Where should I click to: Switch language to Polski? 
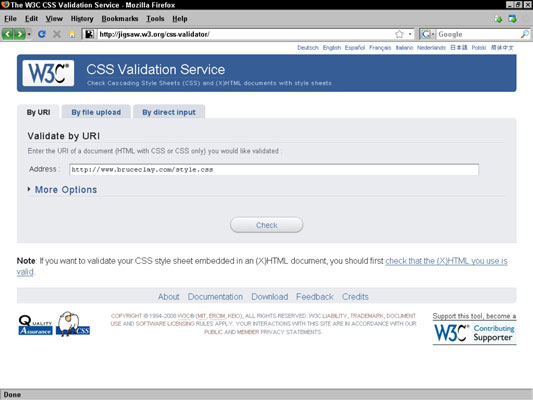479,48
